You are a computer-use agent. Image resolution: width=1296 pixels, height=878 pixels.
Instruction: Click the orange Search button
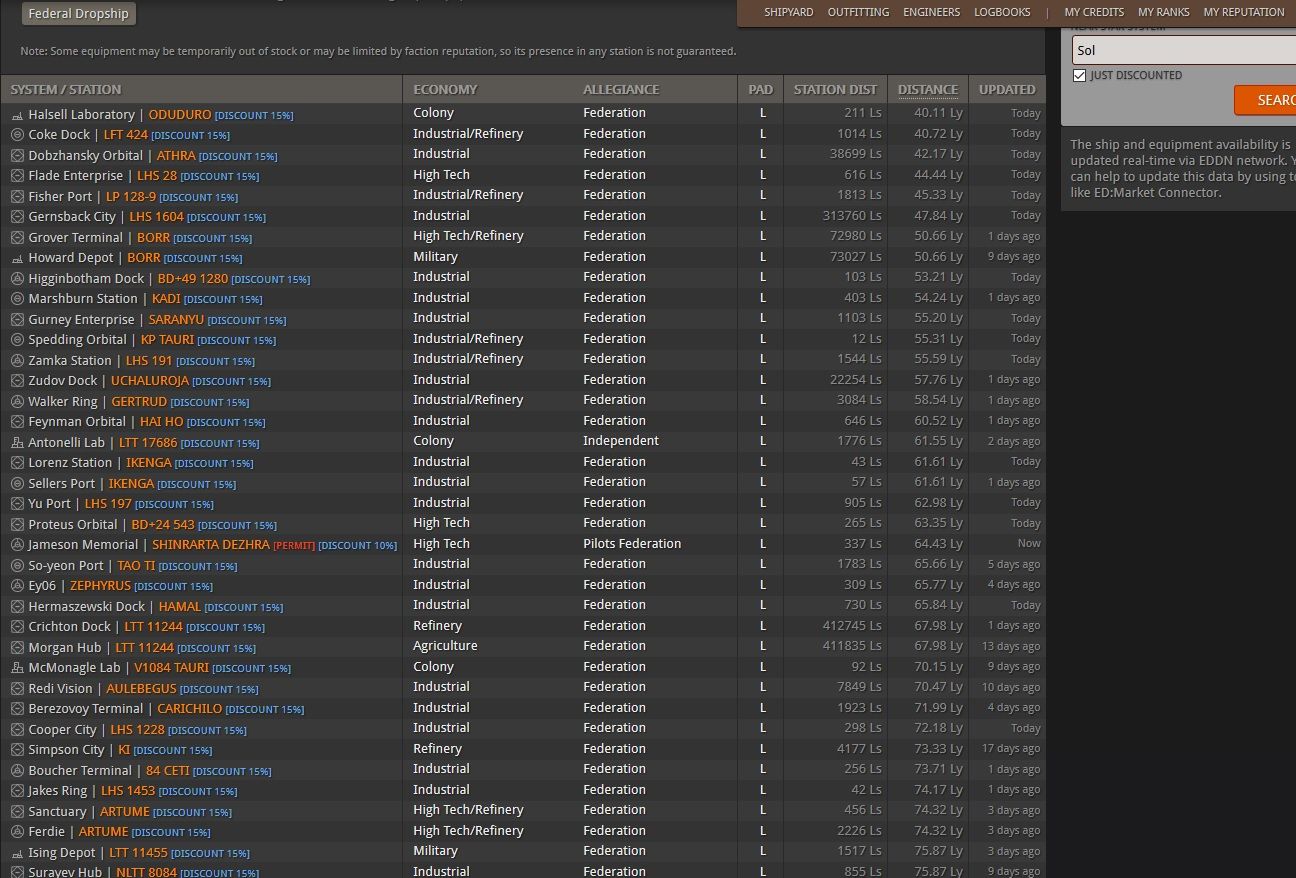(x=1266, y=100)
